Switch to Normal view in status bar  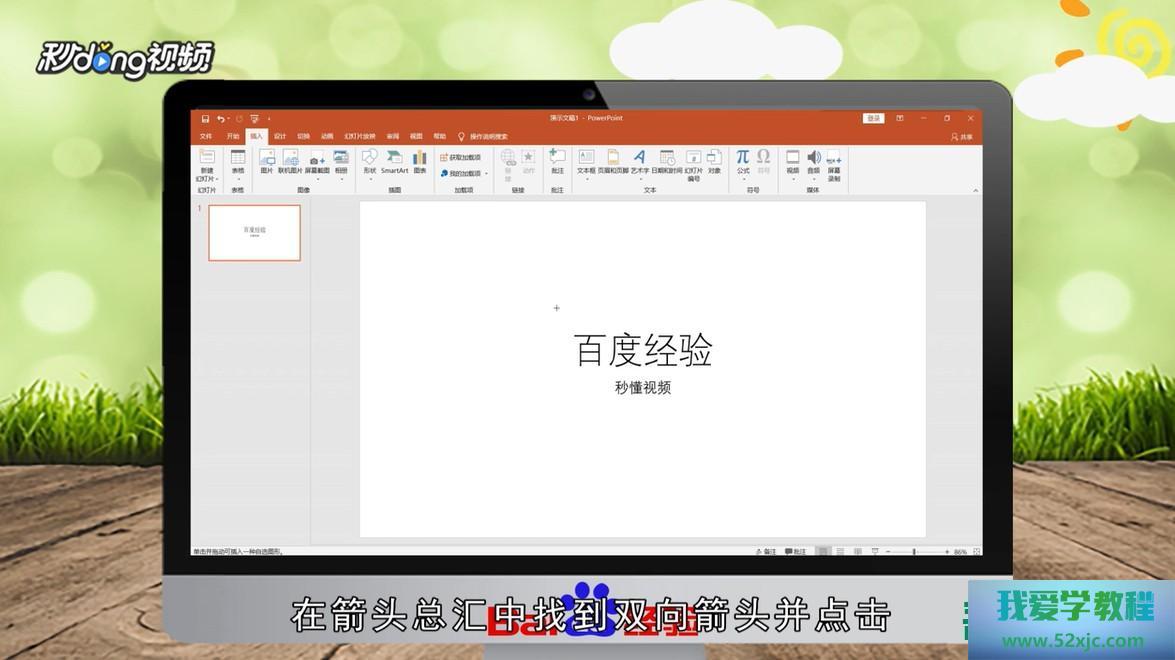click(x=823, y=552)
